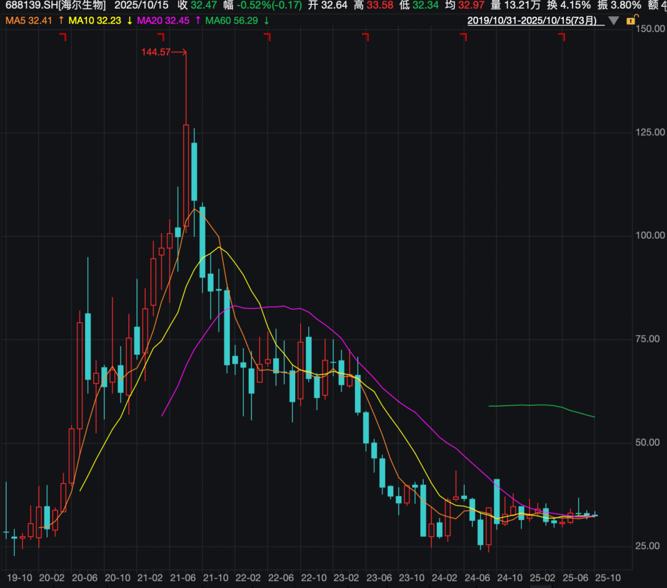Select the MA5 indicator label
The image size is (667, 588).
28,20
